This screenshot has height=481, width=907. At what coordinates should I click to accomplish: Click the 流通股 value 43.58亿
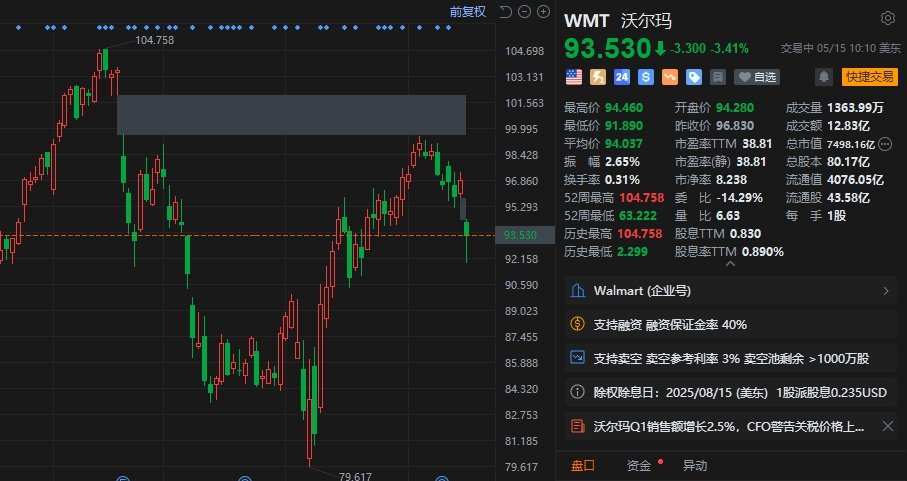point(848,198)
